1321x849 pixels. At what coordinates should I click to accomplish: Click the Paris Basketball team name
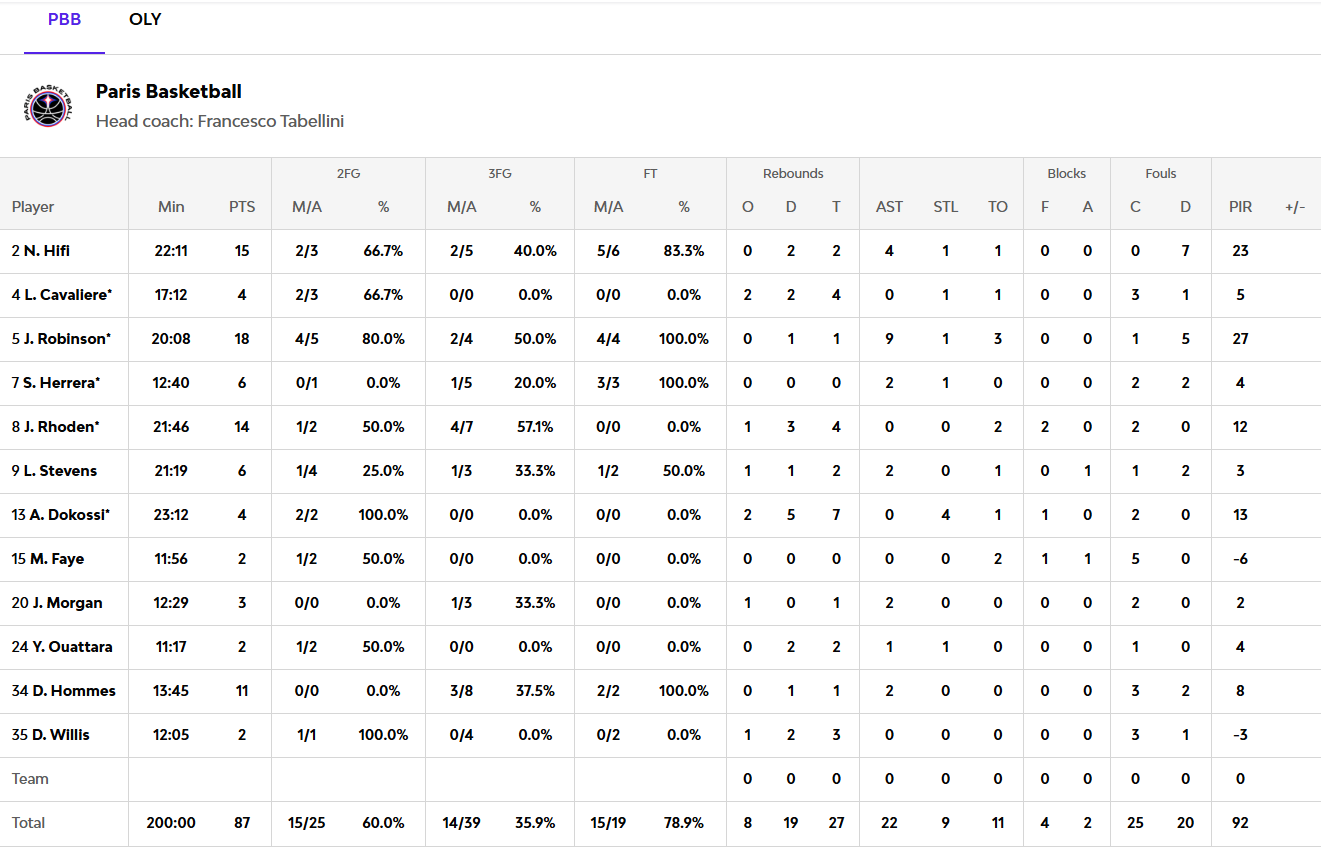[168, 91]
